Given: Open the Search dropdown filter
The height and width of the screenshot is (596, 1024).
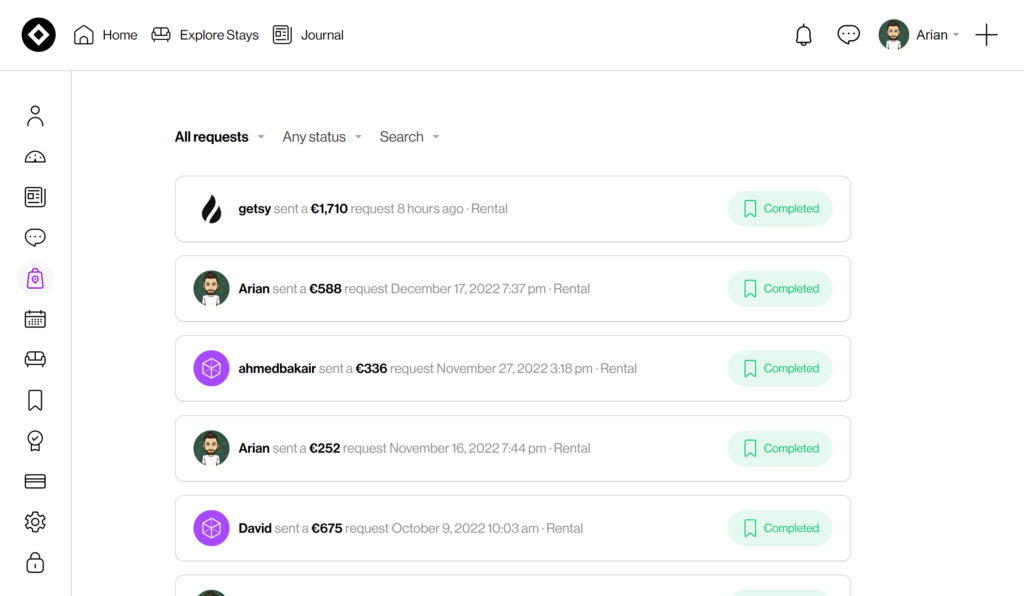Looking at the screenshot, I should [x=409, y=137].
